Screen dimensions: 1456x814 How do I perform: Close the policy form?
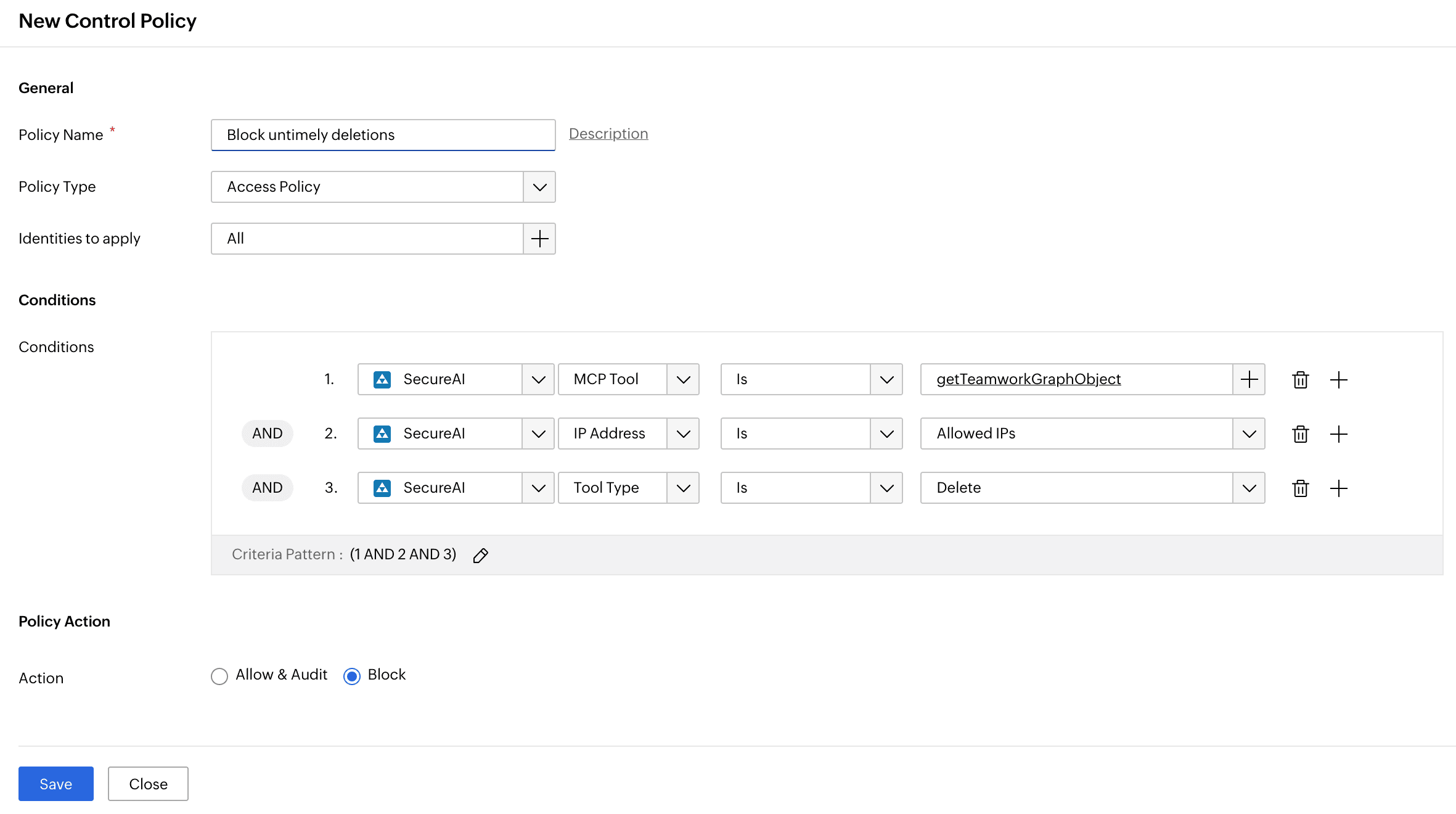tap(148, 784)
